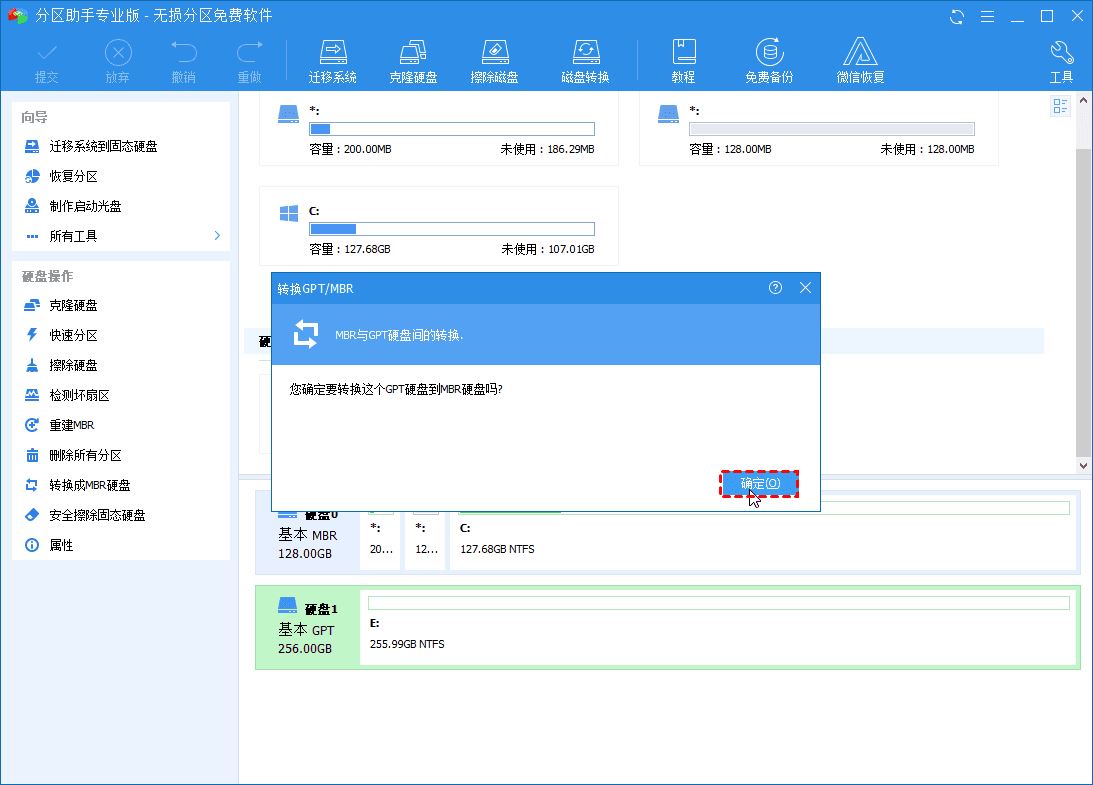Click the dialog help question mark
This screenshot has height=785, width=1093.
(x=775, y=288)
